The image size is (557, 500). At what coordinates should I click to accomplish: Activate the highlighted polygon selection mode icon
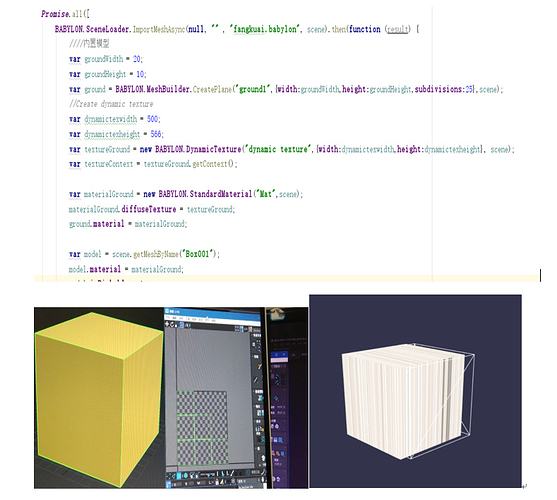coord(179,476)
